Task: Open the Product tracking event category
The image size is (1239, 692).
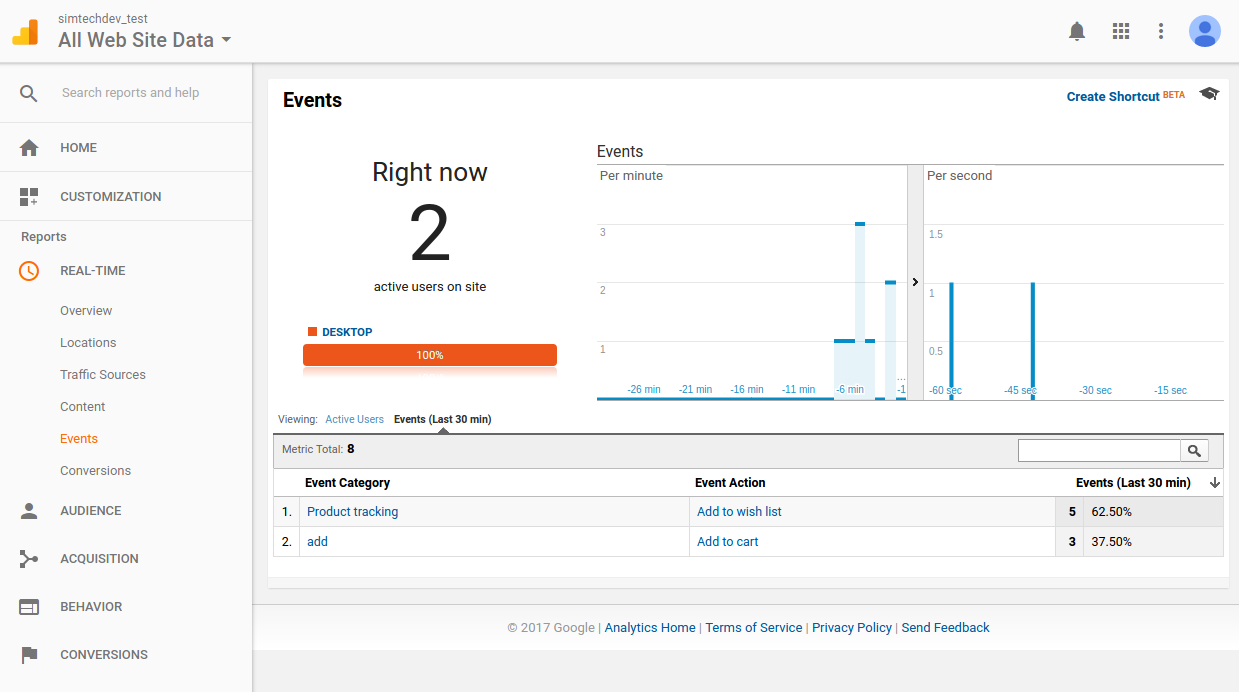Action: pos(352,512)
